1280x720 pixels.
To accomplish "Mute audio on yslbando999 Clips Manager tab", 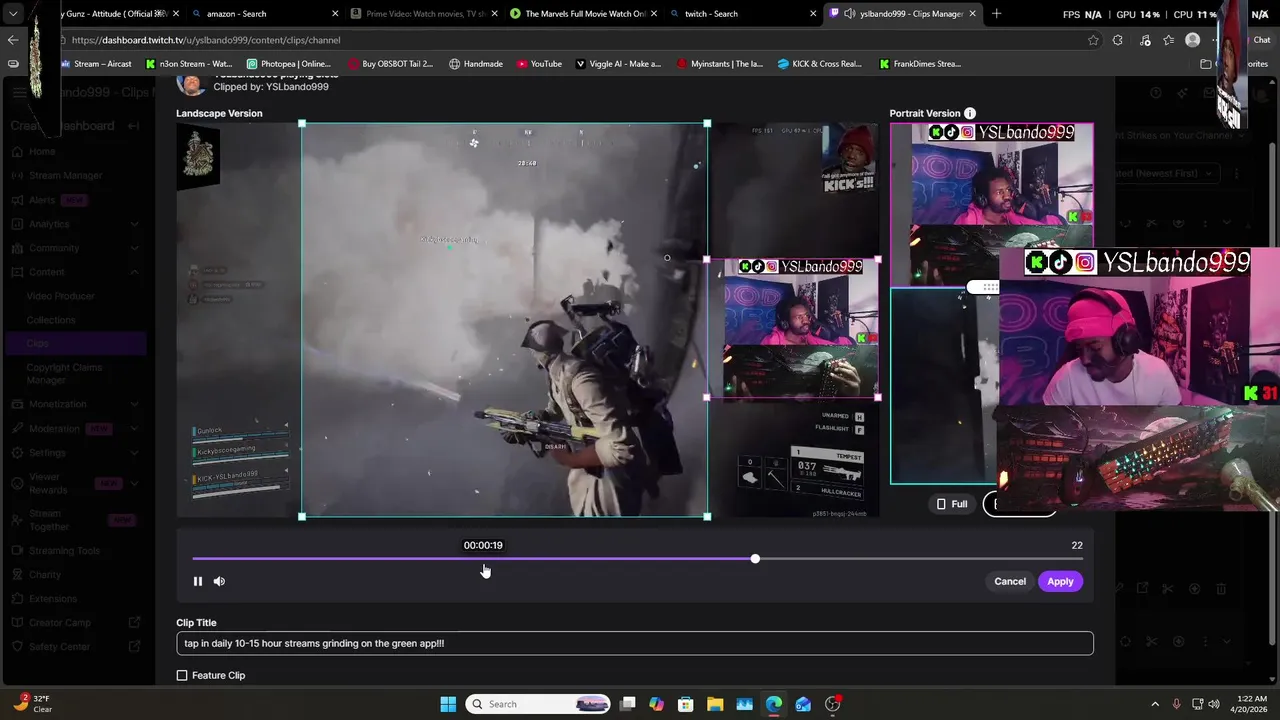I will point(849,14).
